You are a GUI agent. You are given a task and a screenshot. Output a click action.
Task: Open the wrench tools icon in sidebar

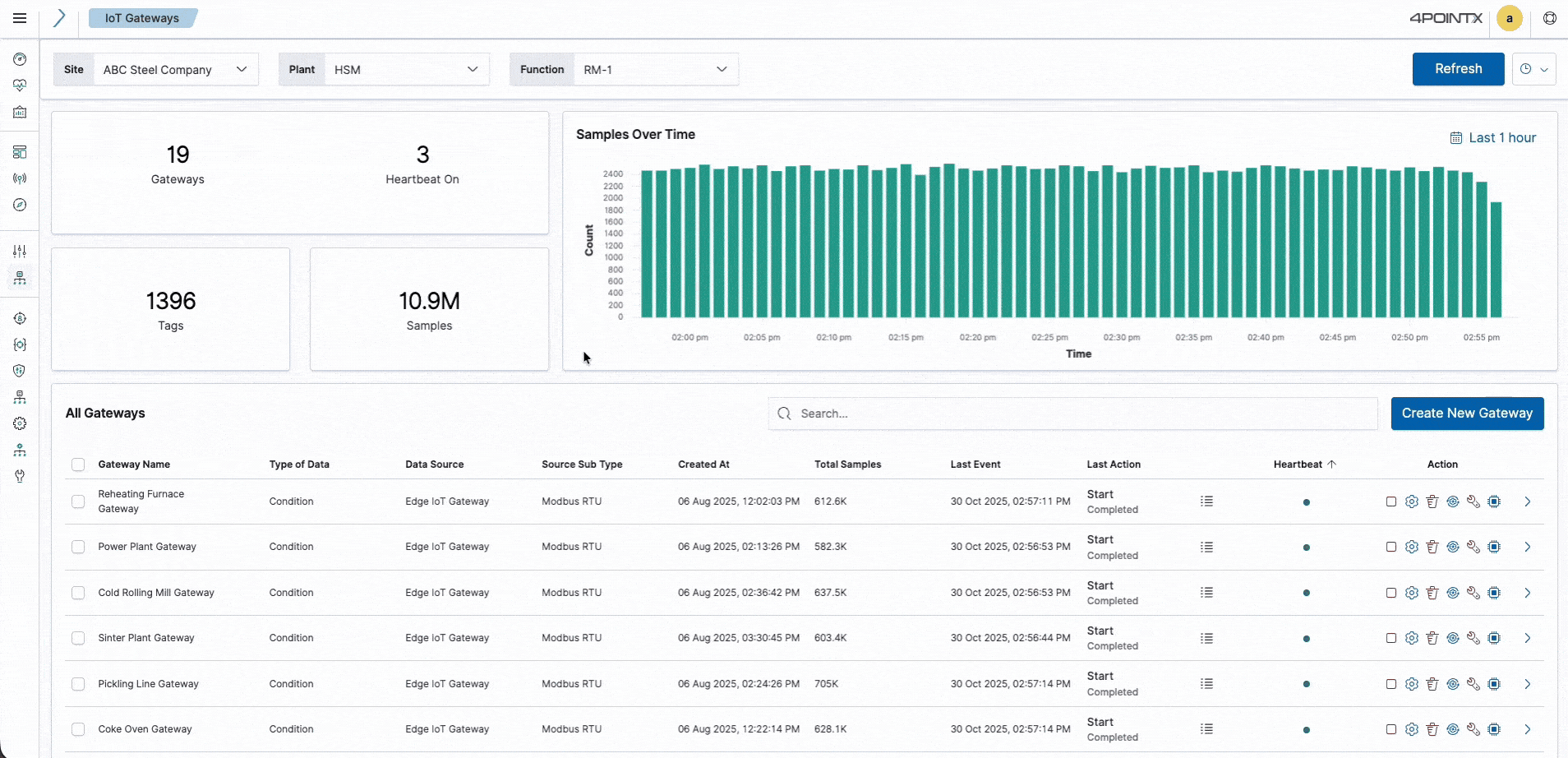pyautogui.click(x=20, y=476)
